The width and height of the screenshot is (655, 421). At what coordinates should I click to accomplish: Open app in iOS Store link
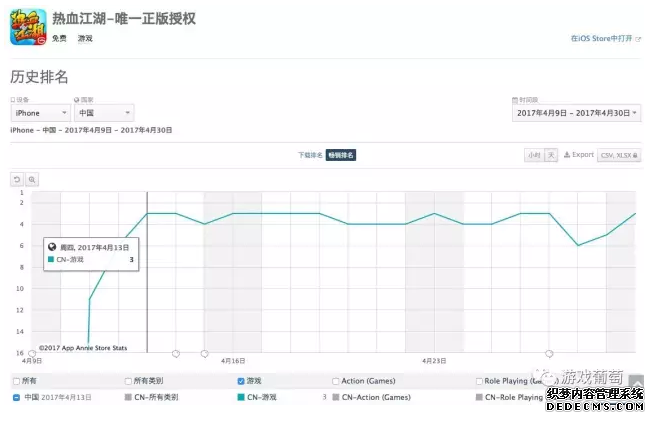point(605,38)
